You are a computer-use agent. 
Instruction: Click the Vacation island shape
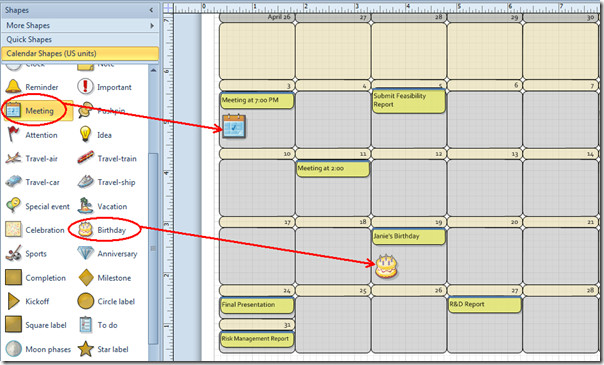coord(85,206)
